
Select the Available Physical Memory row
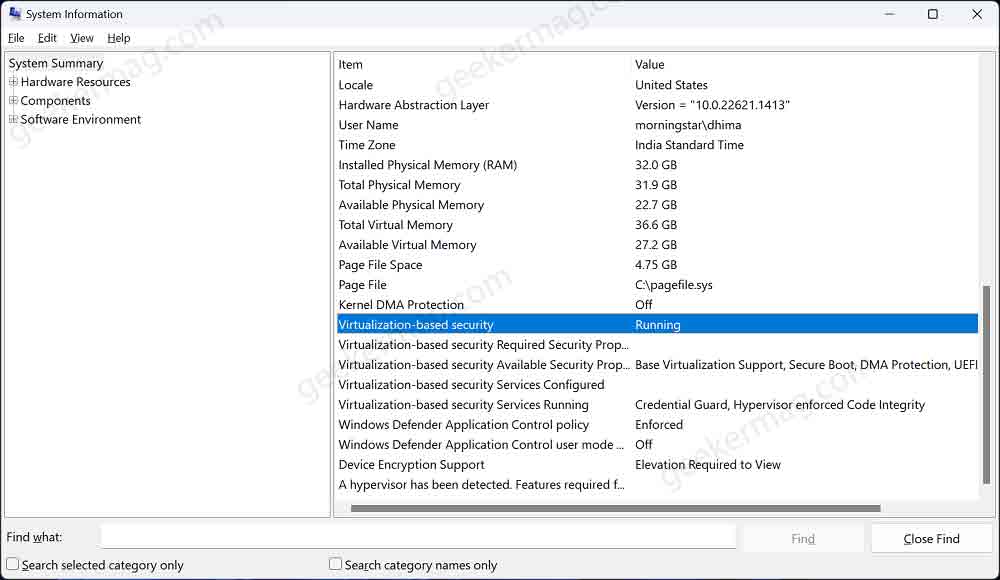tap(658, 205)
